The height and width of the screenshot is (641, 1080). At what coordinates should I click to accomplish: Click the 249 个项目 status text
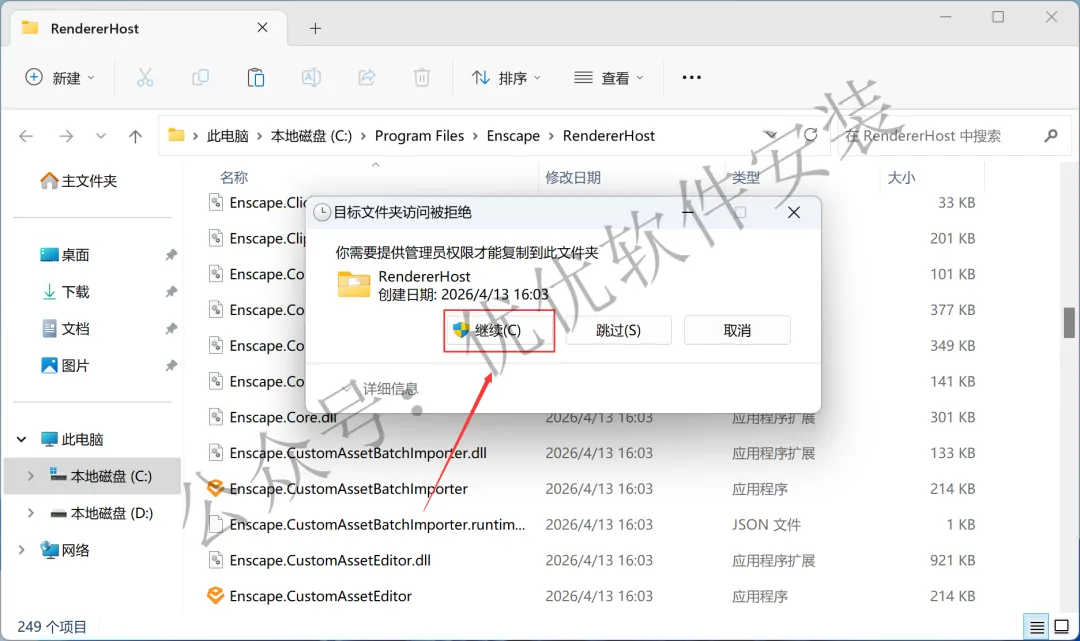click(x=52, y=627)
